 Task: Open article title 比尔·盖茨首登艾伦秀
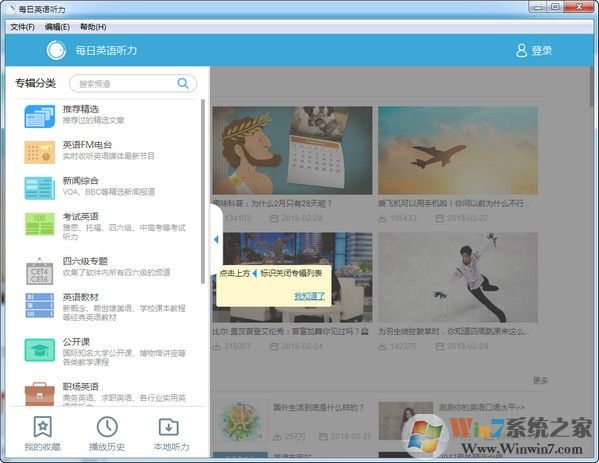click(290, 332)
